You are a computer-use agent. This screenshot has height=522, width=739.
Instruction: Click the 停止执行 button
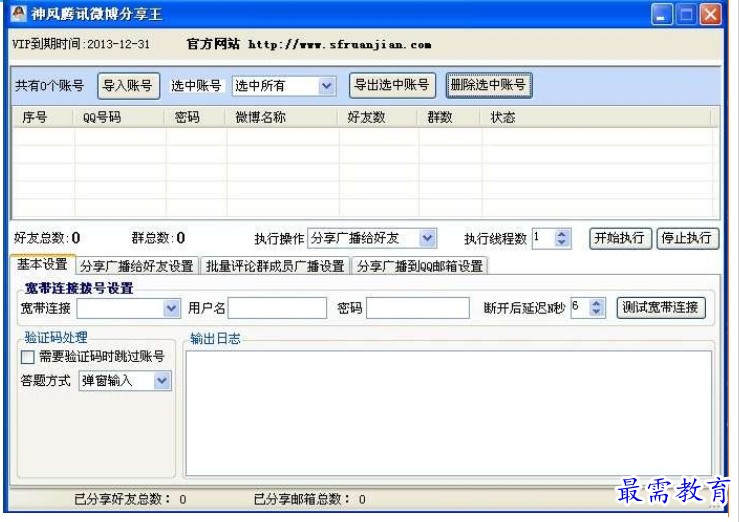click(x=688, y=238)
